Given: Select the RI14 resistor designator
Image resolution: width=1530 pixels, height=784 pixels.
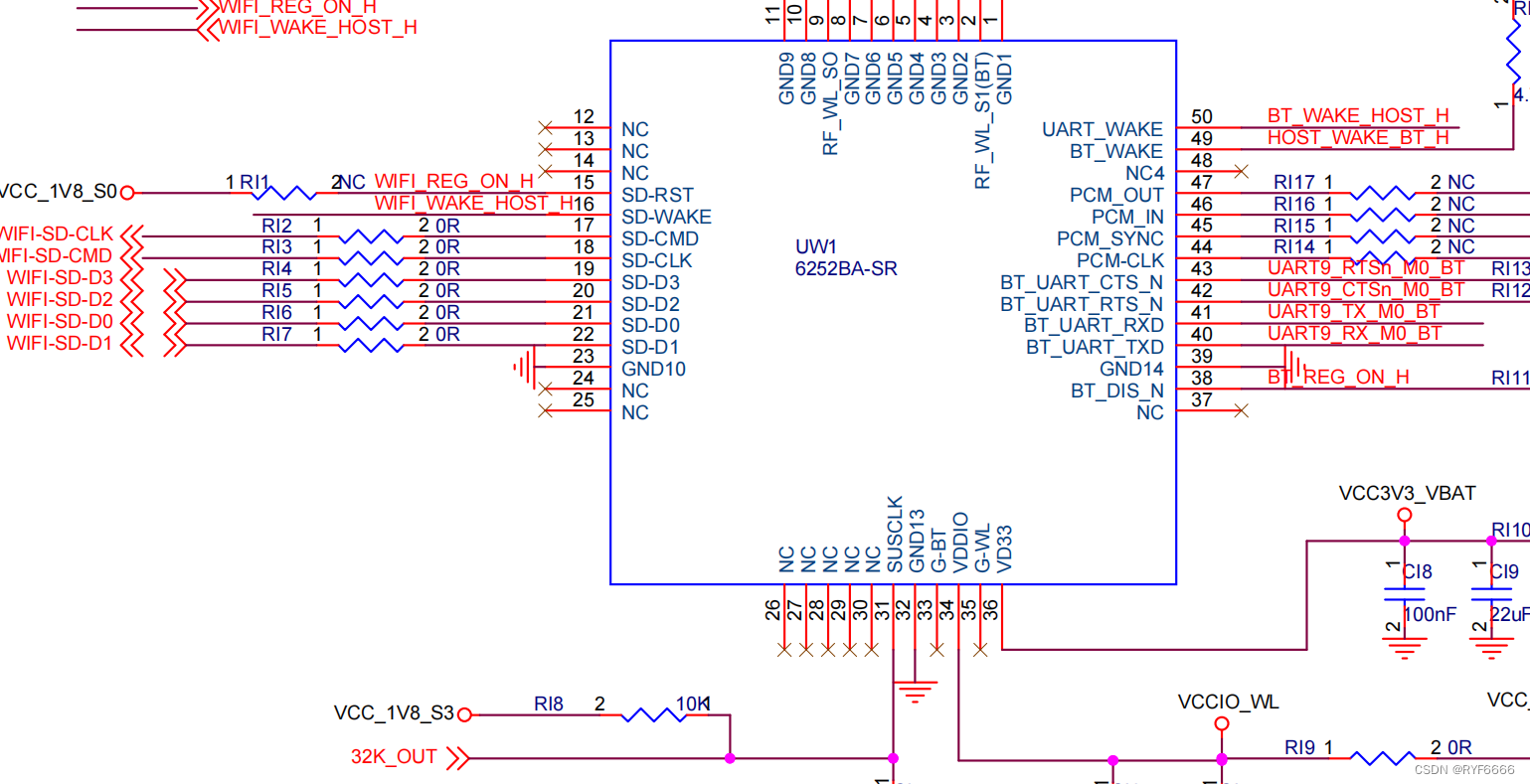Looking at the screenshot, I should (1294, 247).
